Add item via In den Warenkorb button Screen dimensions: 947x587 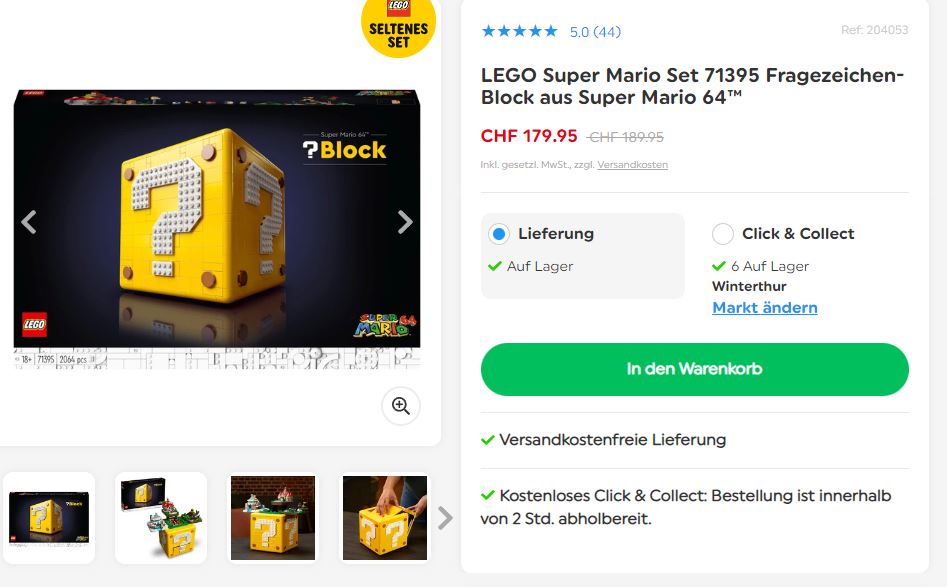tap(695, 369)
